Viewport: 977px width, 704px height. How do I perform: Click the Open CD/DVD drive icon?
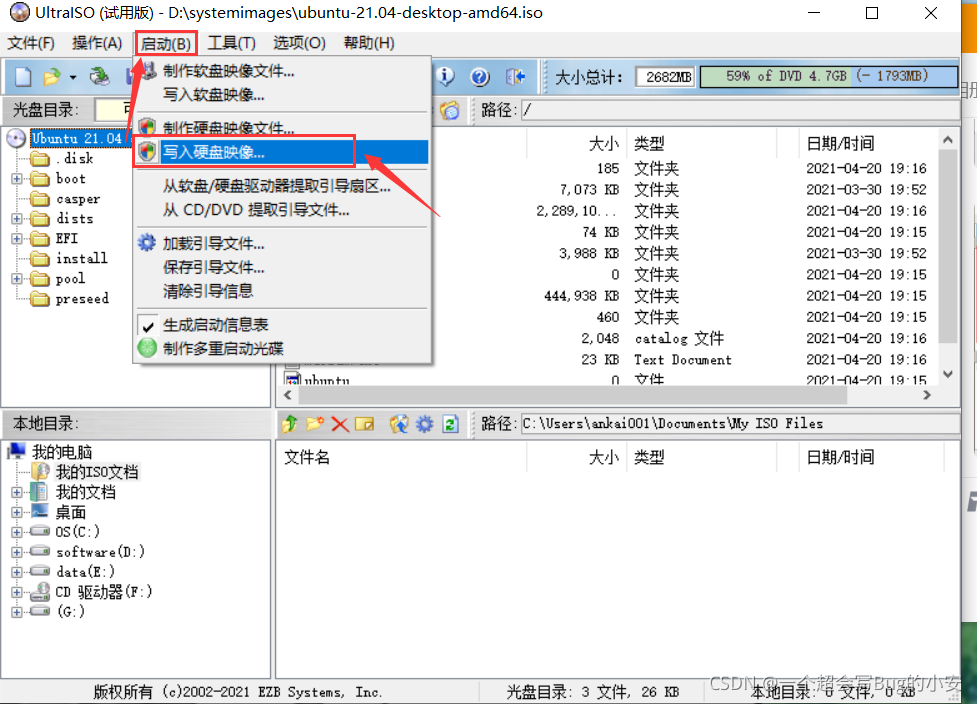coord(99,77)
